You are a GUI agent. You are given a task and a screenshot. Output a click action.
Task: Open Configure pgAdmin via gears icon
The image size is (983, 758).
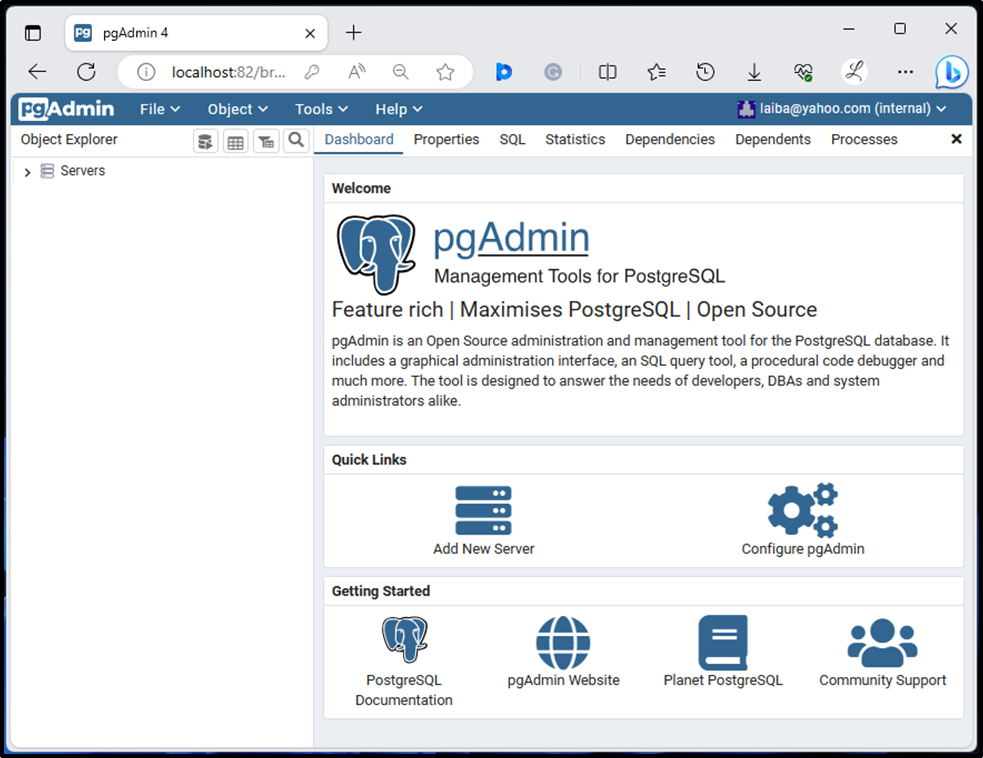pos(802,509)
